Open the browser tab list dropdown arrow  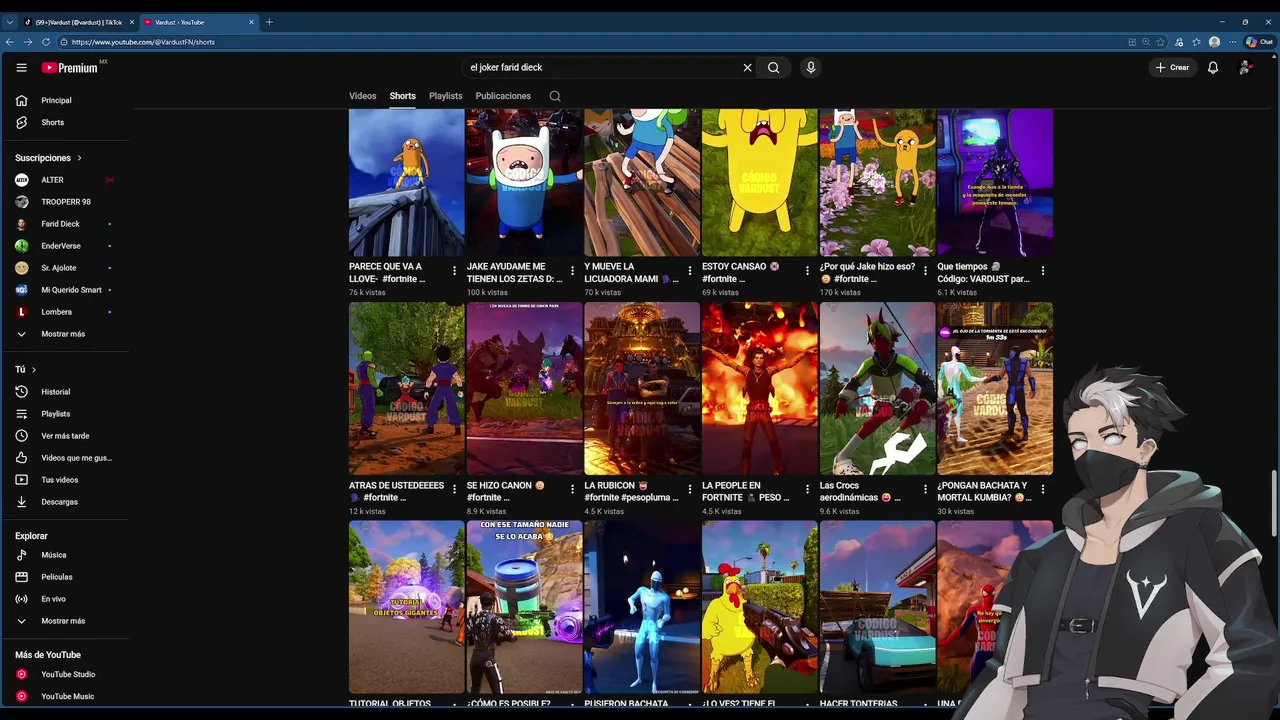coord(10,22)
